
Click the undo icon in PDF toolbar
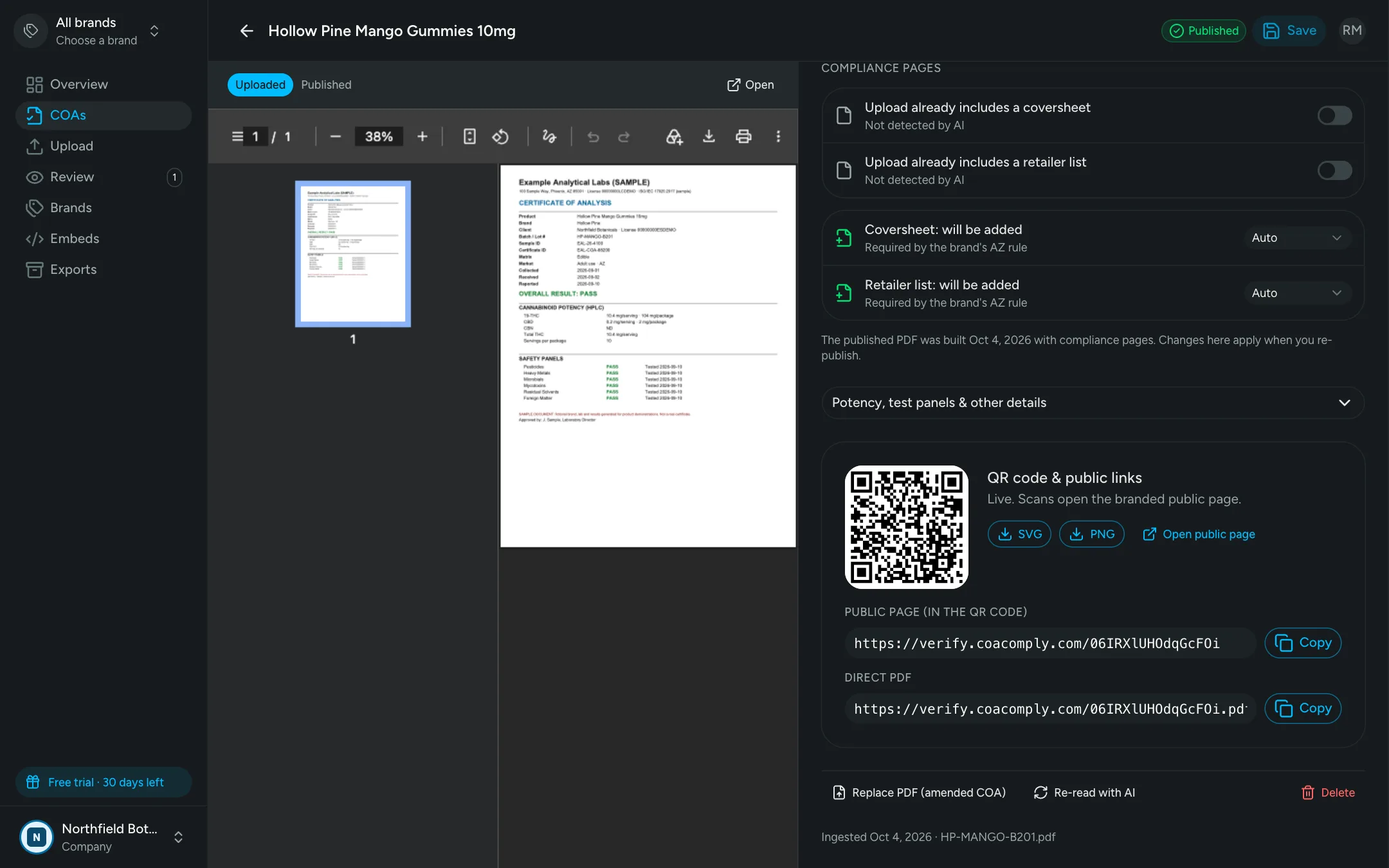pos(593,136)
